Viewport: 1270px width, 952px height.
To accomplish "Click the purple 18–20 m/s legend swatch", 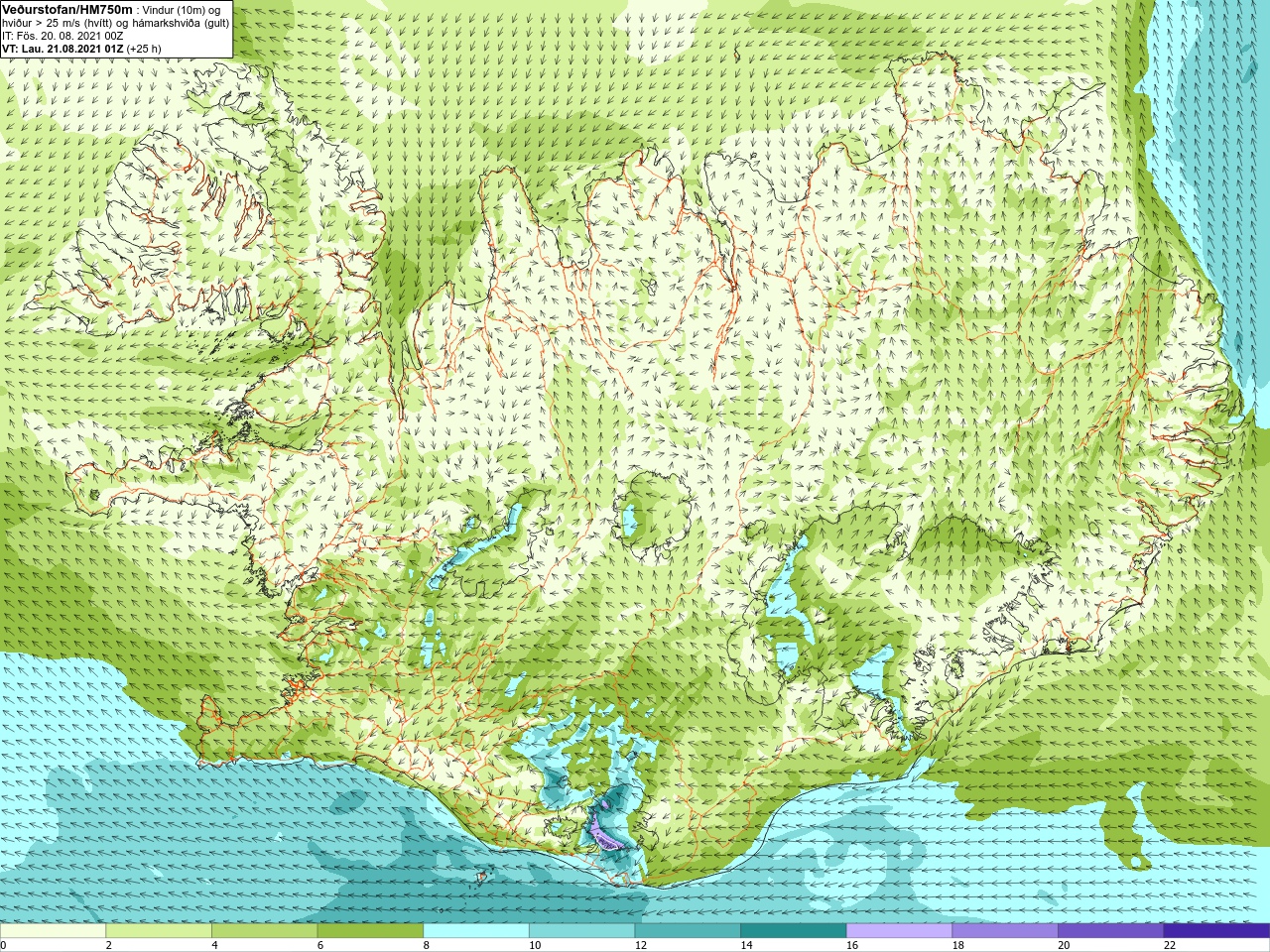I will (1005, 931).
